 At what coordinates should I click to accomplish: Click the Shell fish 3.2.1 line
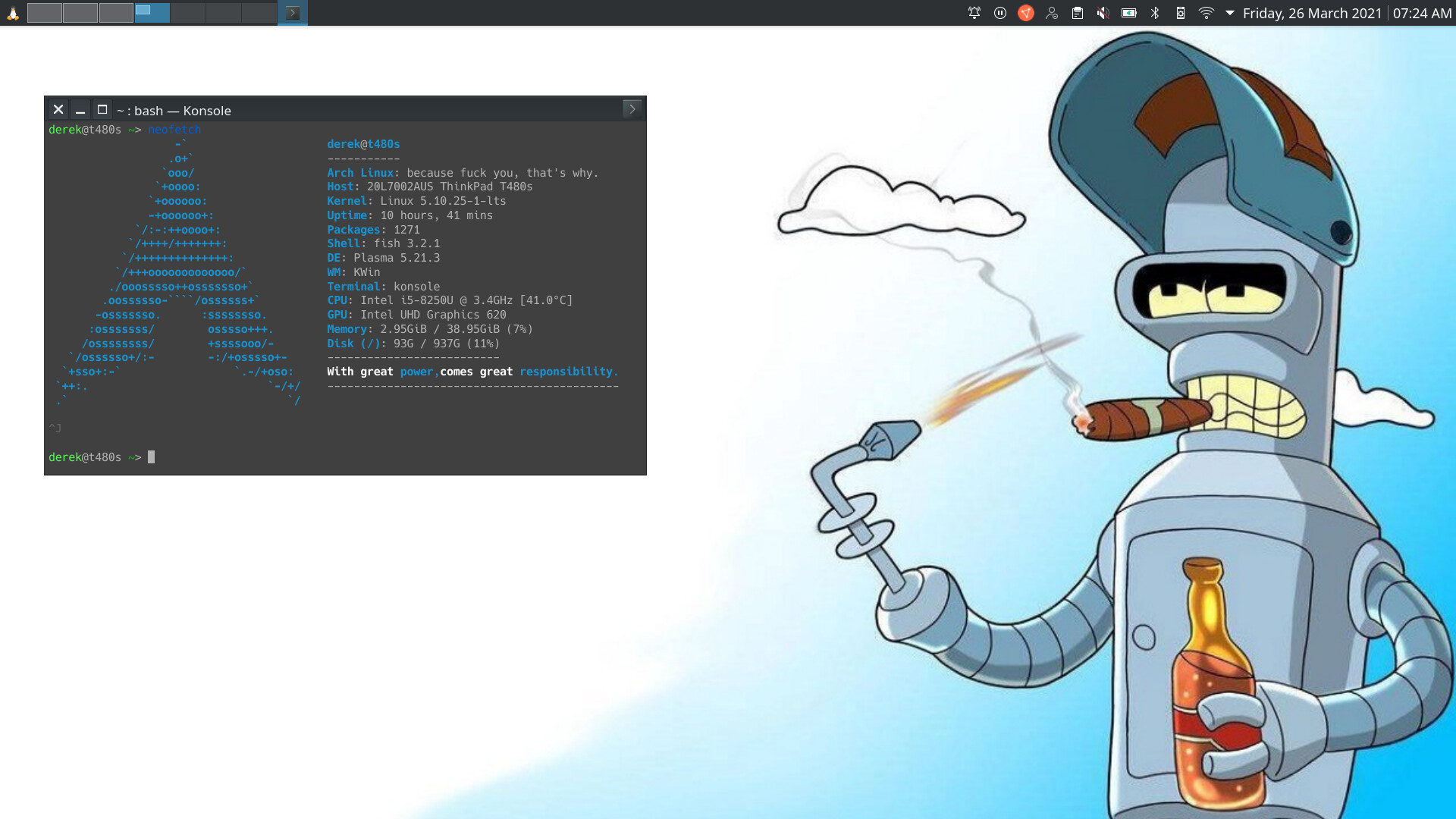point(383,243)
